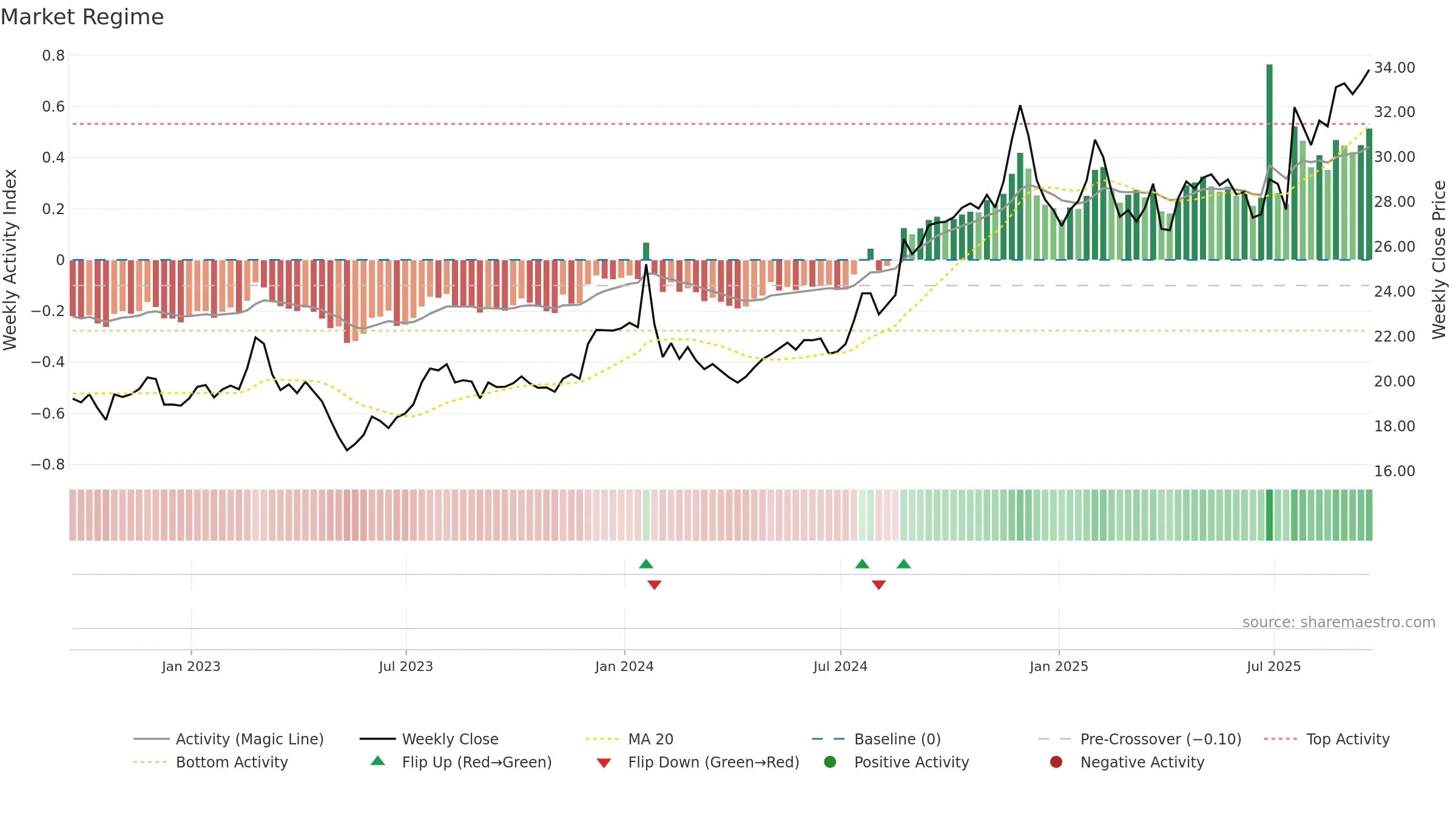The image size is (1456, 819).
Task: Click the 26.00 price axis tick
Action: point(1394,247)
